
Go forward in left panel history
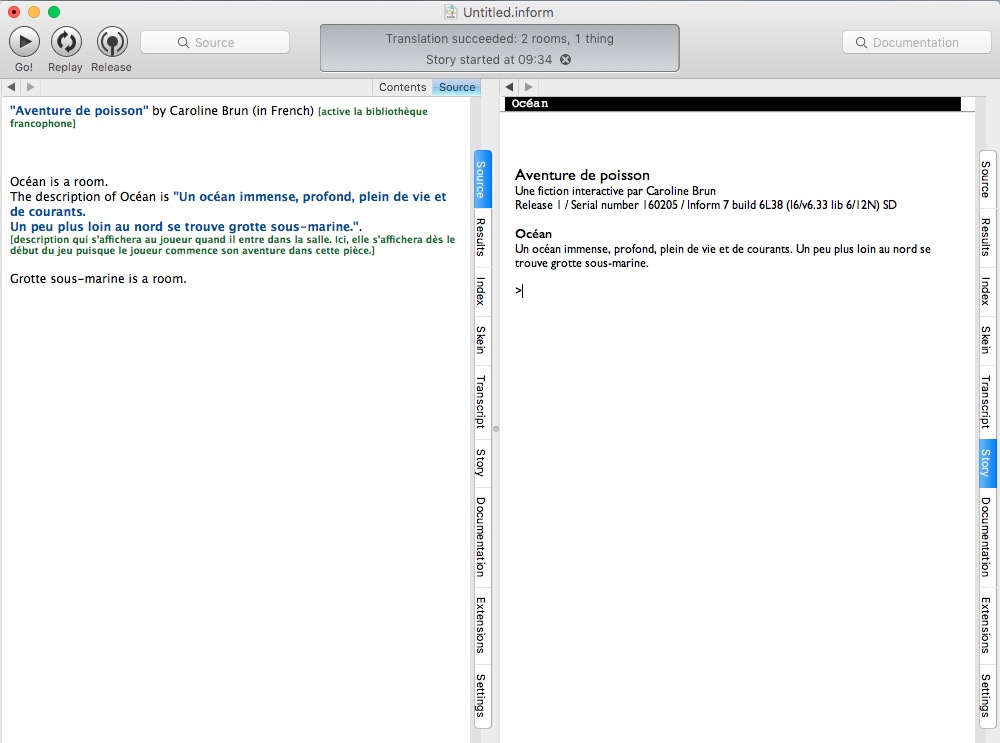pos(30,88)
